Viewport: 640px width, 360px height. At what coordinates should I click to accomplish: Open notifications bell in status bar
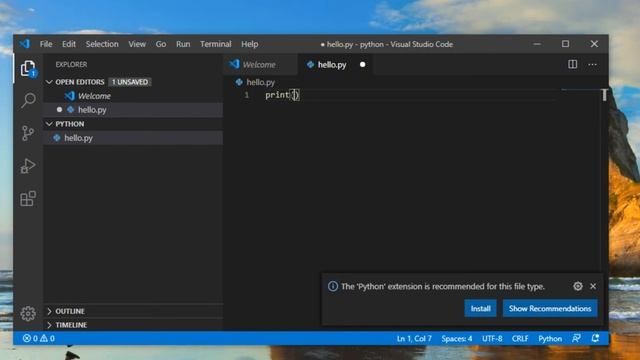click(595, 338)
